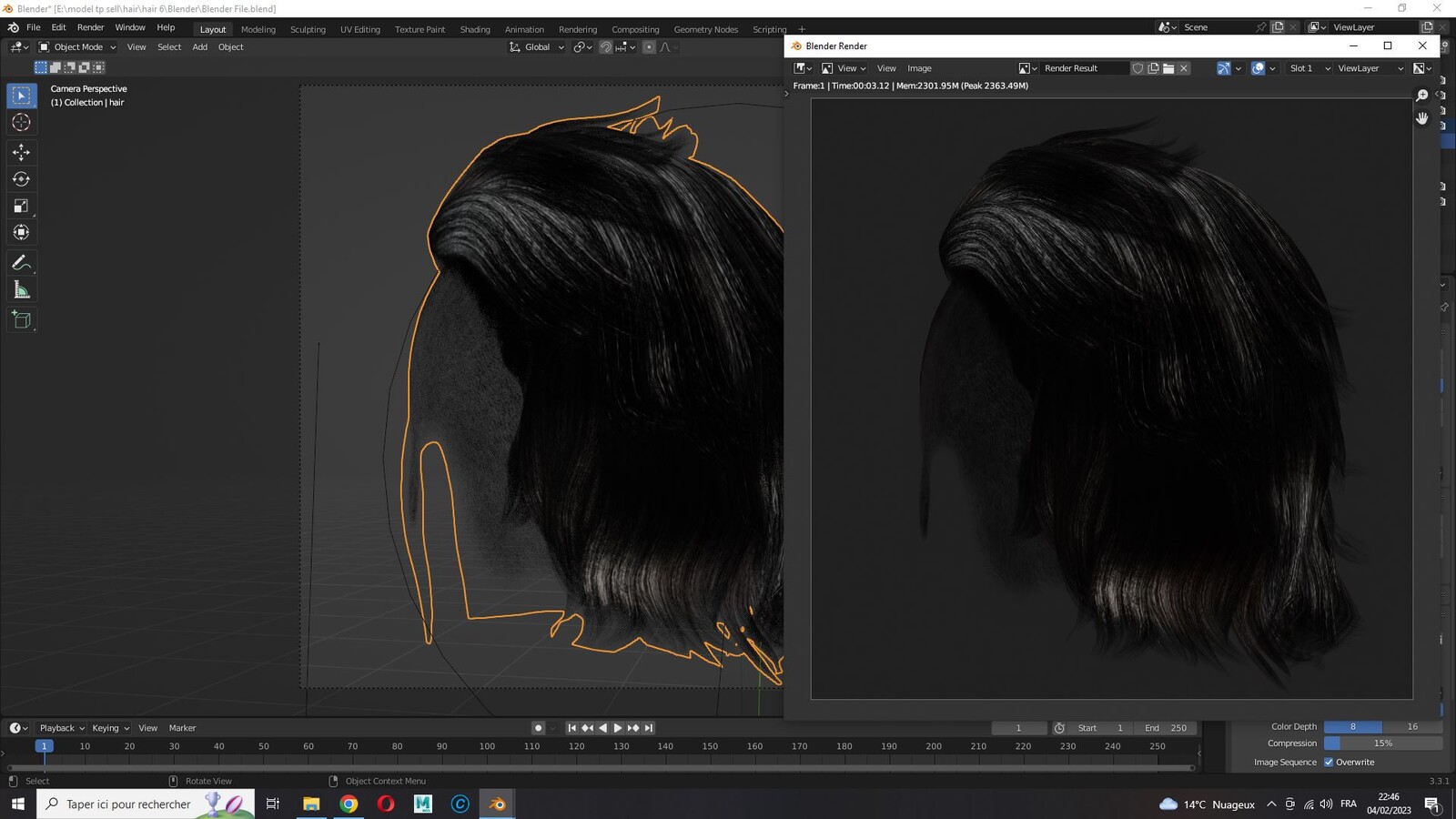Select the Rotate tool
This screenshot has width=1456, height=819.
pyautogui.click(x=21, y=179)
